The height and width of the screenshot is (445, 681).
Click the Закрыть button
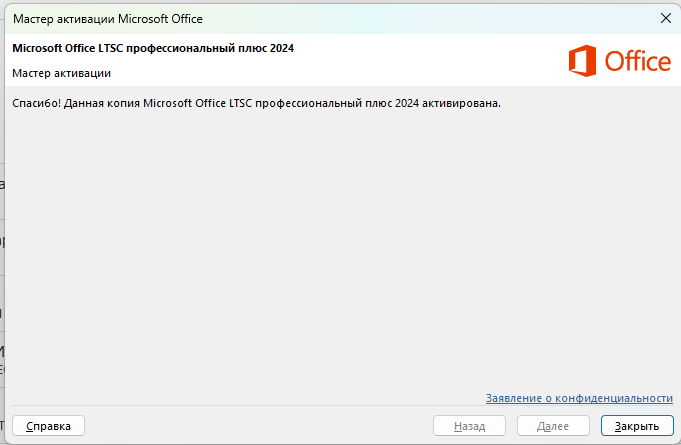coord(637,426)
